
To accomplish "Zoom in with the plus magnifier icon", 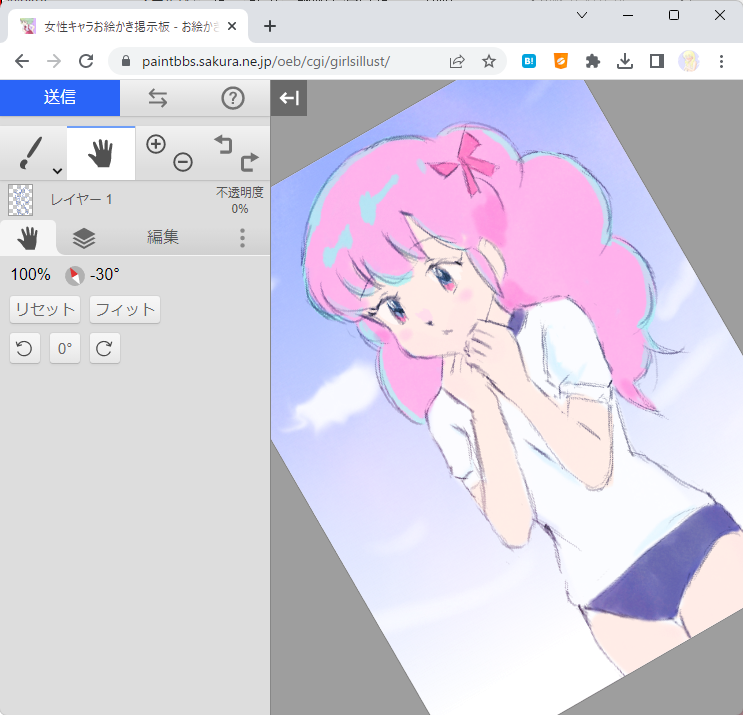I will (x=156, y=144).
